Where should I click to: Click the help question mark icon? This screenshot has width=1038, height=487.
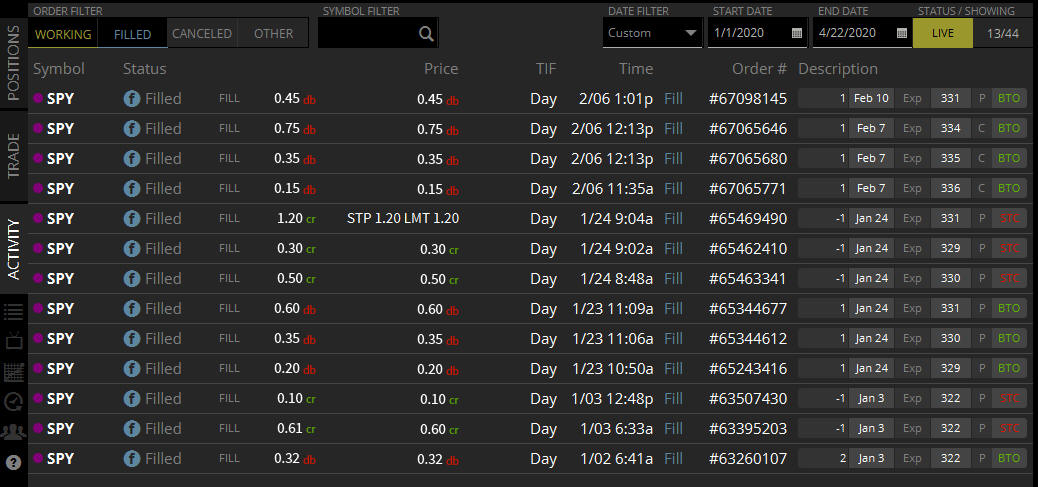point(14,462)
